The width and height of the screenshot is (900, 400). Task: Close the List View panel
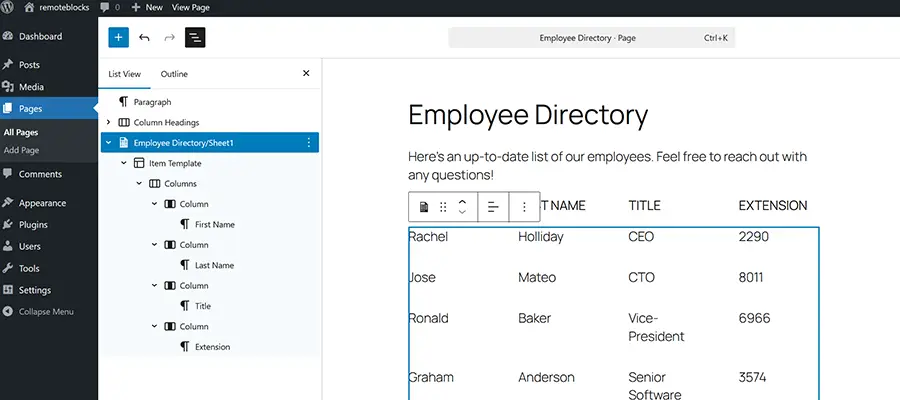[306, 74]
